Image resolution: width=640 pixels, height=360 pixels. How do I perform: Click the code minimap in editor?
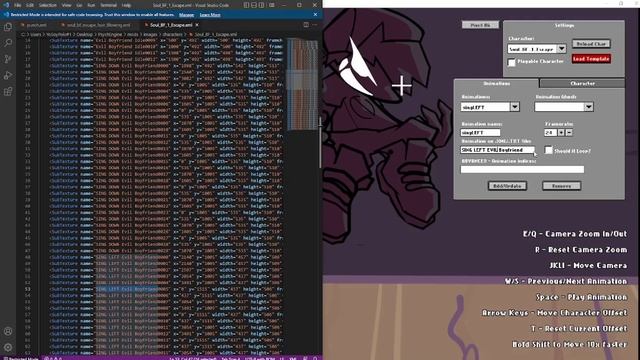[302, 84]
